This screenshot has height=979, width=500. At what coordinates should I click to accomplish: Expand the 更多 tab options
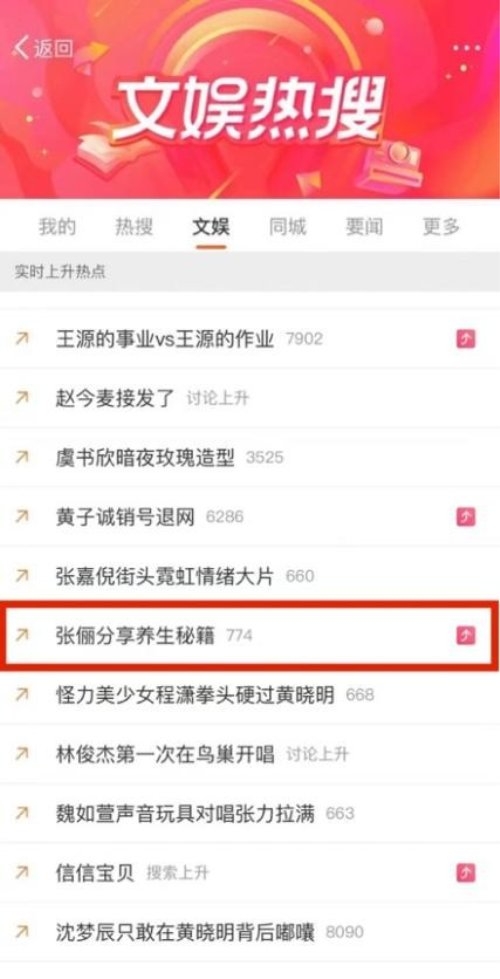(x=441, y=227)
